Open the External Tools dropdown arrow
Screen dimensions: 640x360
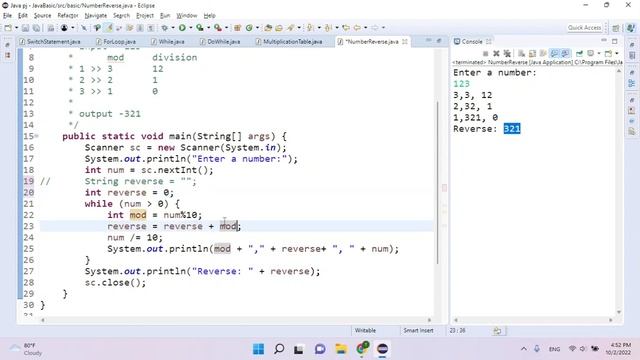pyautogui.click(x=227, y=28)
